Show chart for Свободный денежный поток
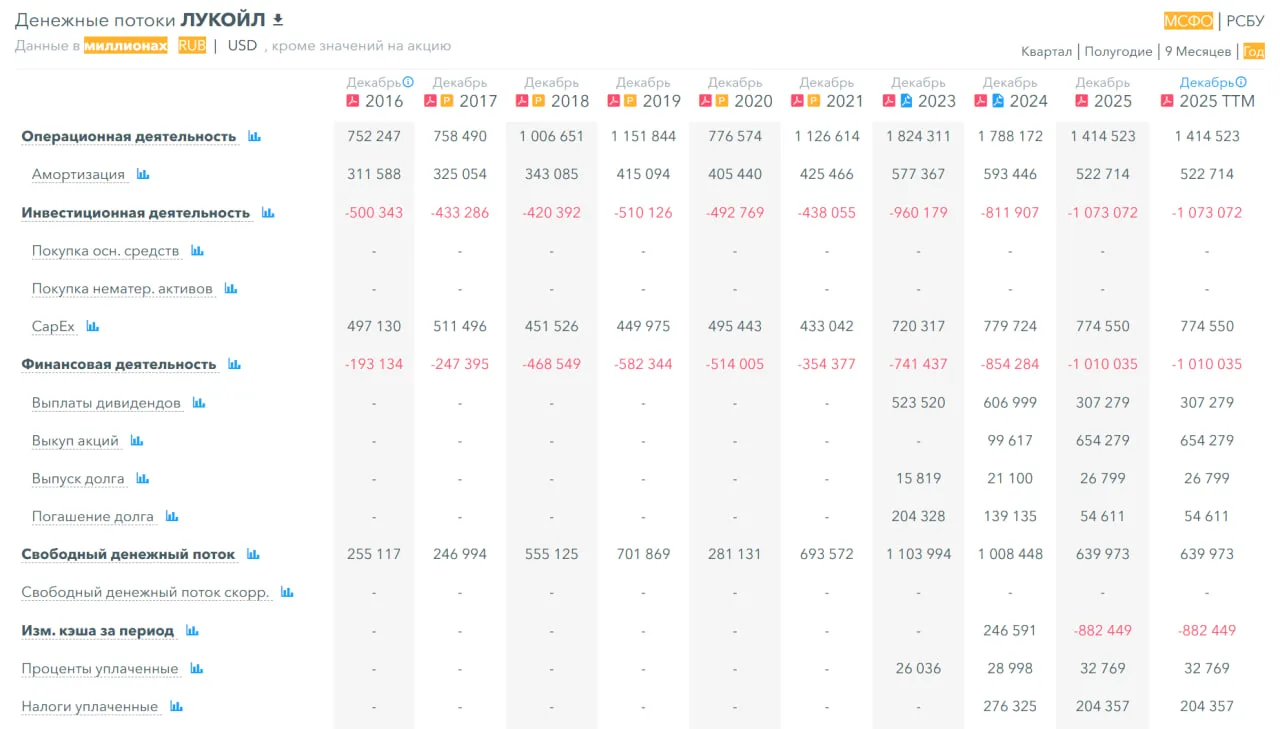The height and width of the screenshot is (729, 1280). click(253, 554)
